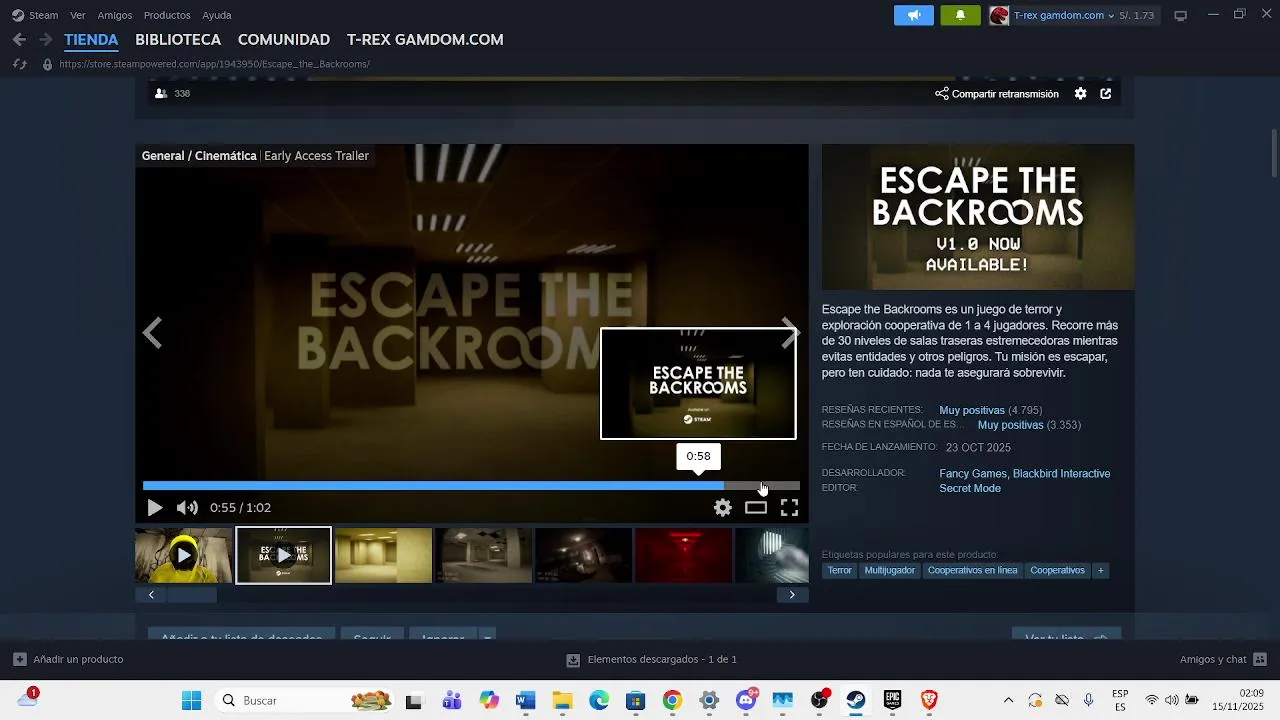Screen dimensions: 1280x720
Task: Click the lock icon beside URL
Action: [47, 64]
